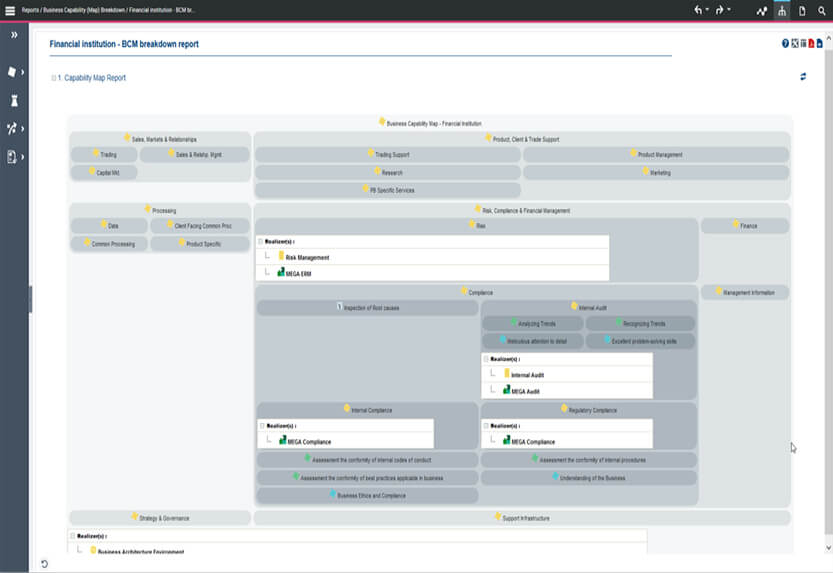Click the vertical scrollbar down arrow
833x573 pixels.
[x=828, y=548]
